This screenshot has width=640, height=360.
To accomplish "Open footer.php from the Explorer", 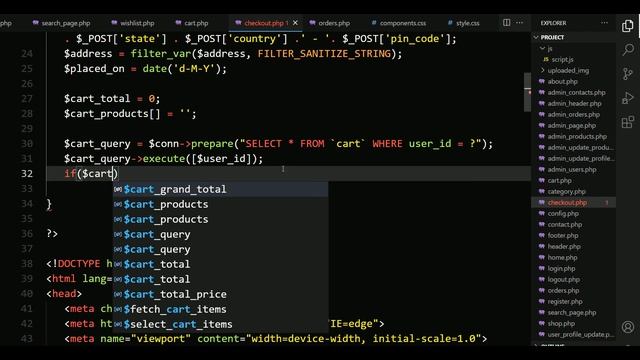I will pyautogui.click(x=573, y=236).
